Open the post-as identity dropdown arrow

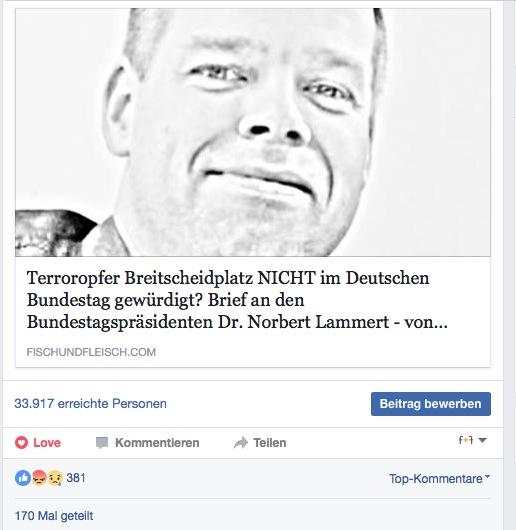tap(483, 440)
